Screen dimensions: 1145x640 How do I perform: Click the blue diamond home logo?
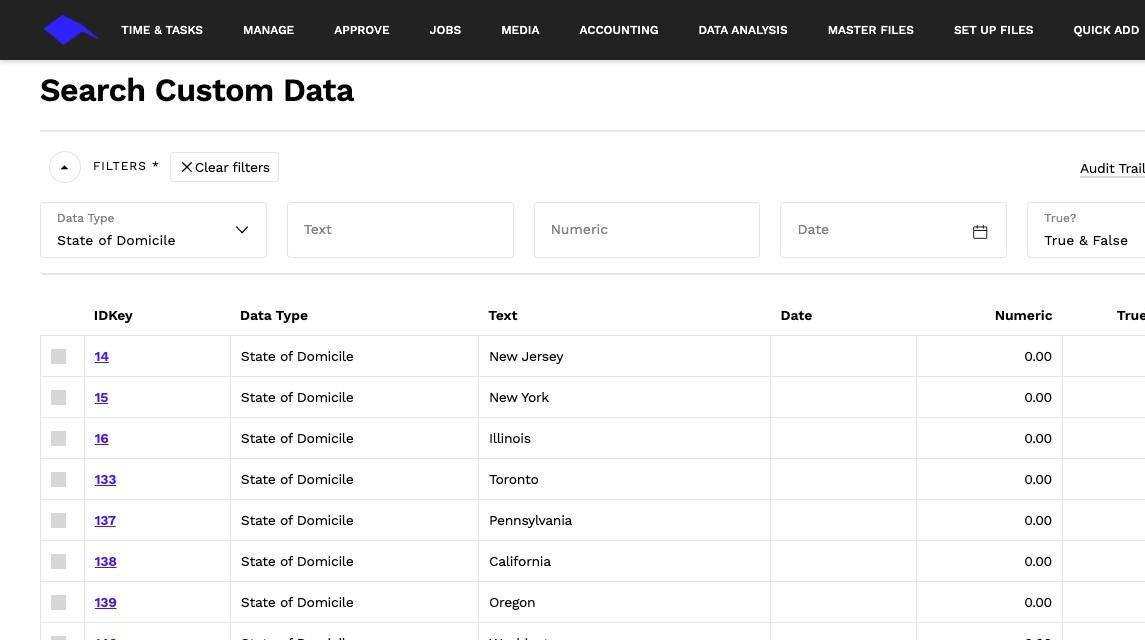(x=71, y=30)
